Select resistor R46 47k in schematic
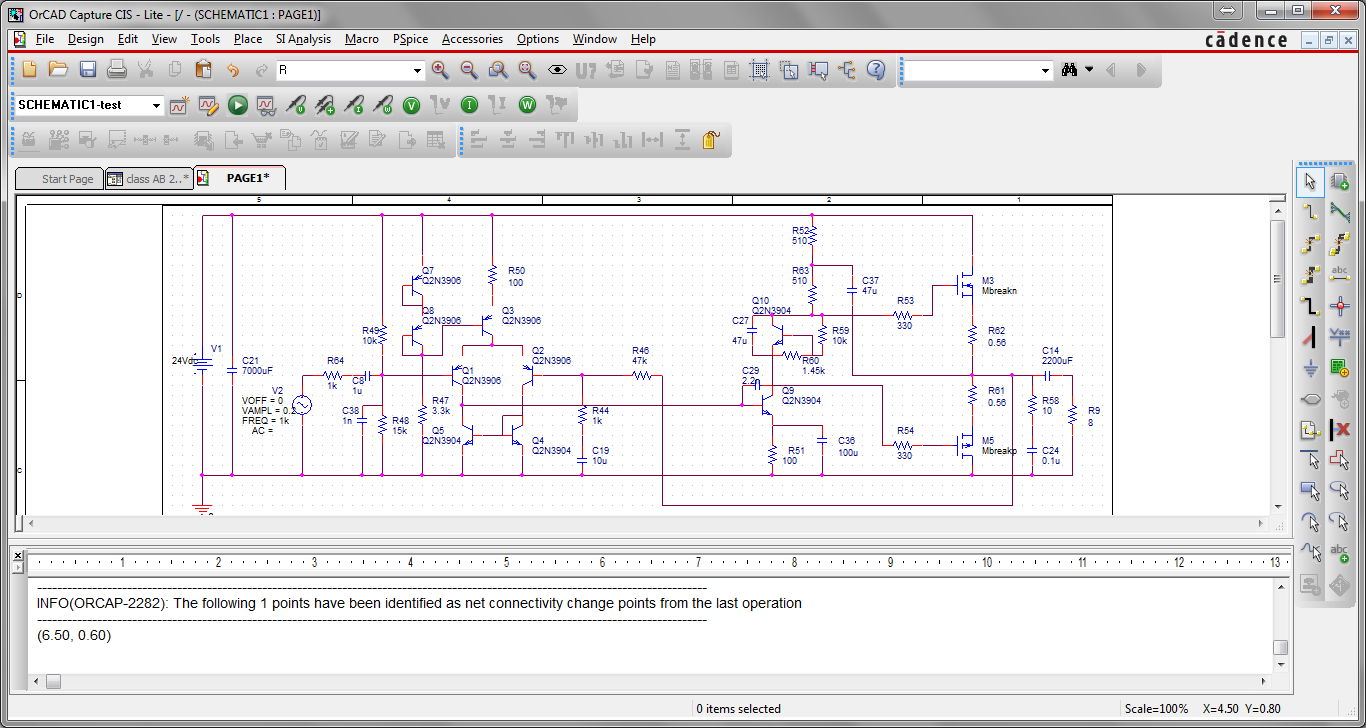The height and width of the screenshot is (728, 1366). pyautogui.click(x=641, y=376)
